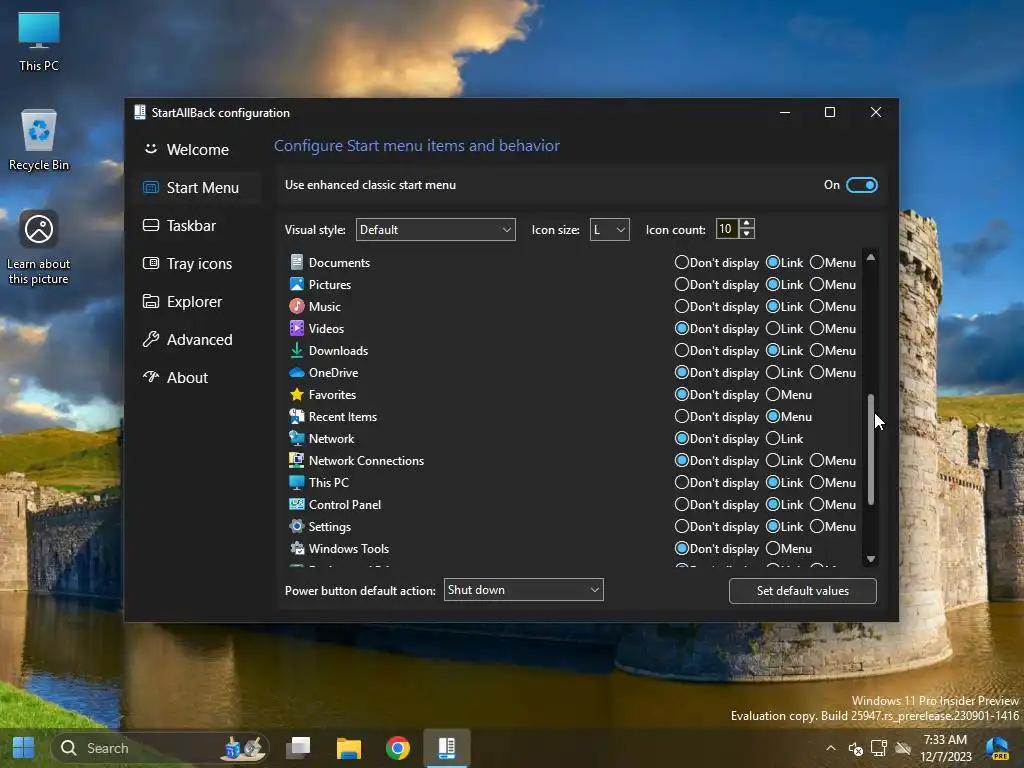This screenshot has width=1024, height=768.
Task: Click the OneDrive cloud icon
Action: coord(296,373)
